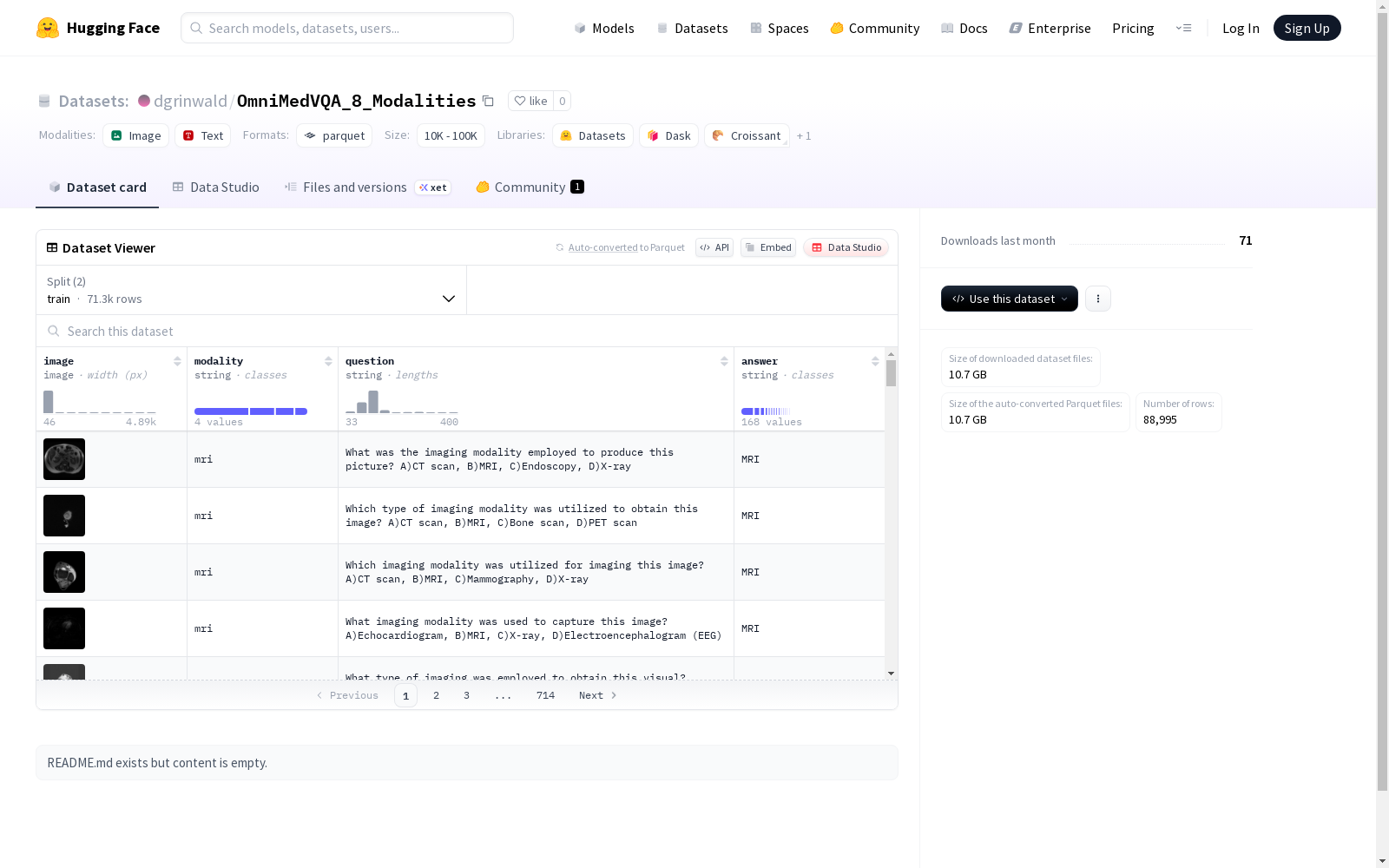The width and height of the screenshot is (1389, 868).
Task: Expand the Use this dataset dropdown
Action: [1010, 299]
